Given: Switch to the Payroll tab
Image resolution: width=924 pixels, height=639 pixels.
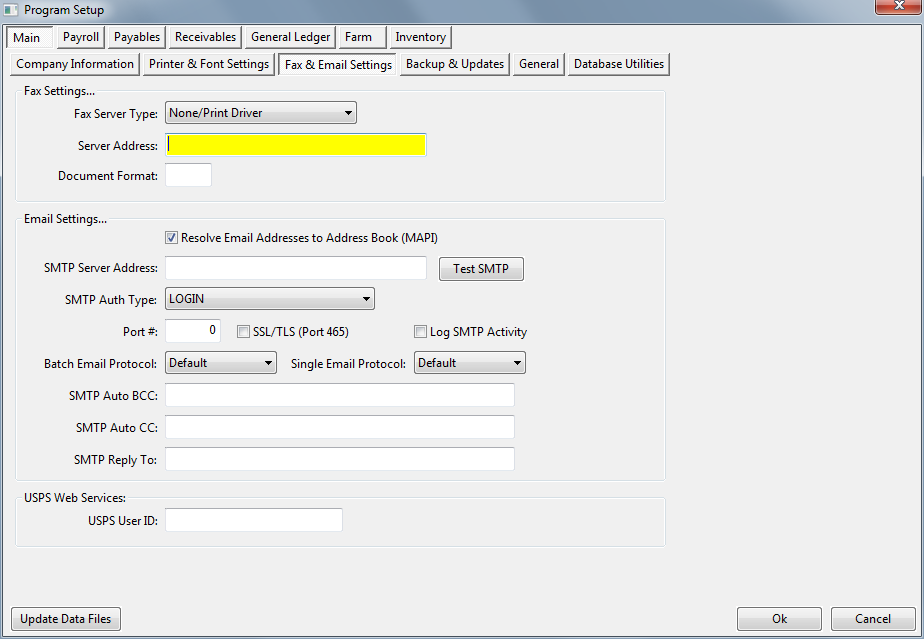Looking at the screenshot, I should coord(81,37).
